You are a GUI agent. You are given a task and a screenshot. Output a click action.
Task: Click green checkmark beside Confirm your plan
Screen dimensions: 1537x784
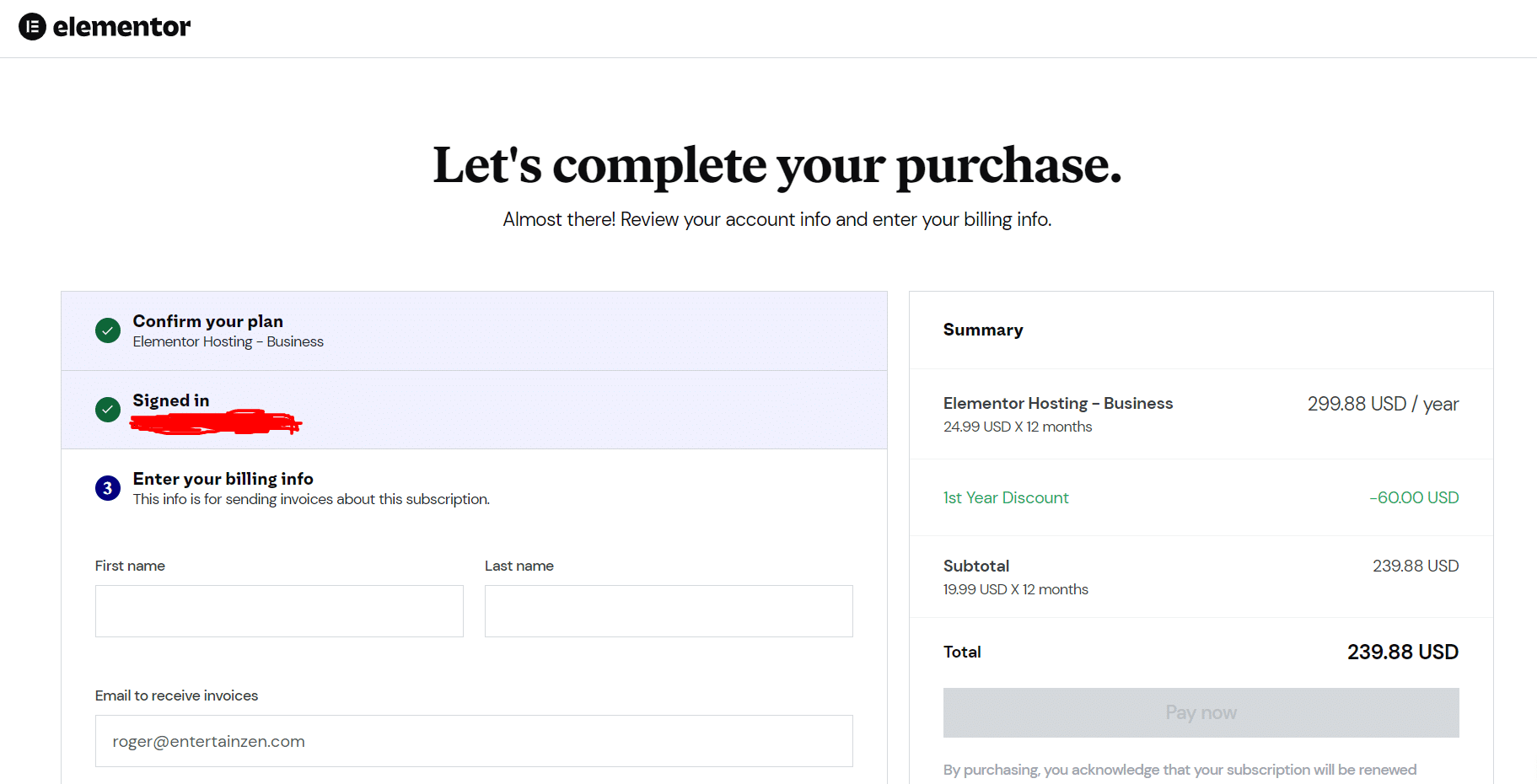108,330
